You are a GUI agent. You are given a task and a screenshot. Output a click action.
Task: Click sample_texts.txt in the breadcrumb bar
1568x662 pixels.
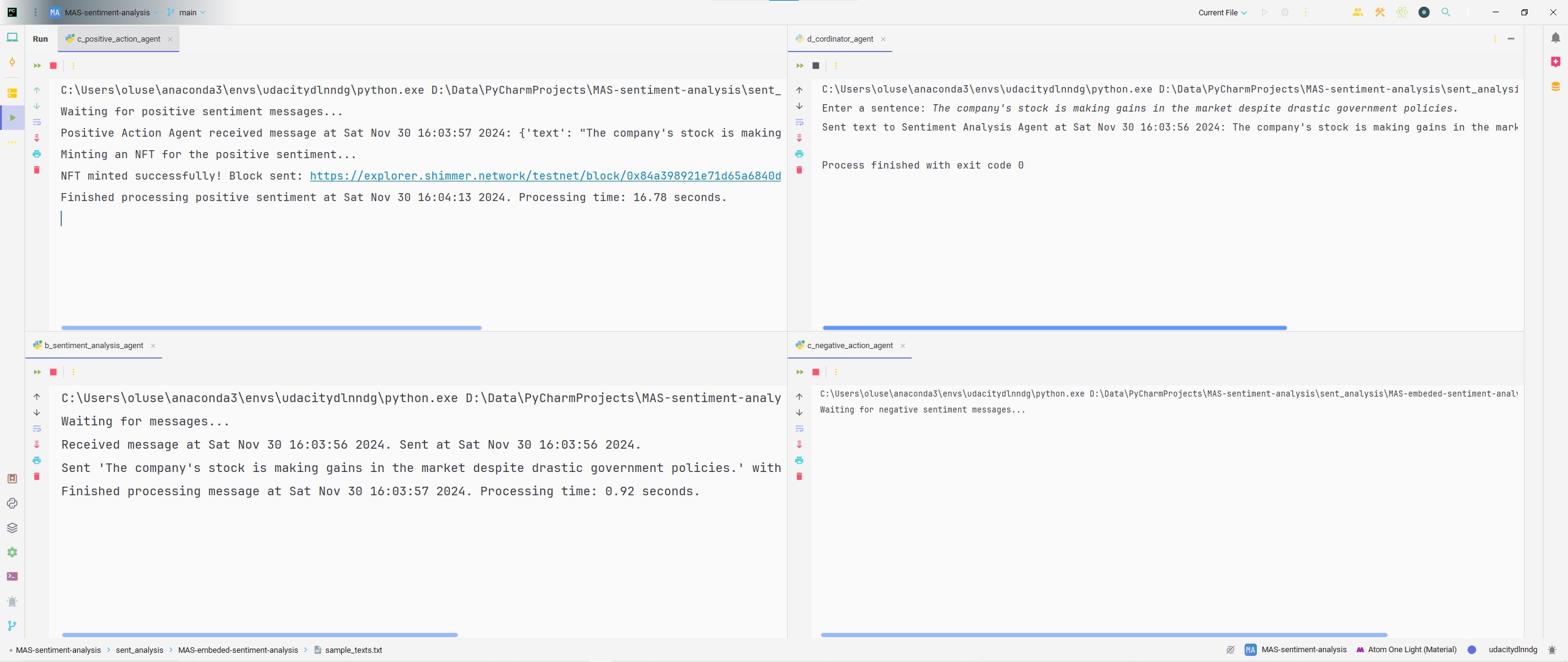pyautogui.click(x=353, y=650)
